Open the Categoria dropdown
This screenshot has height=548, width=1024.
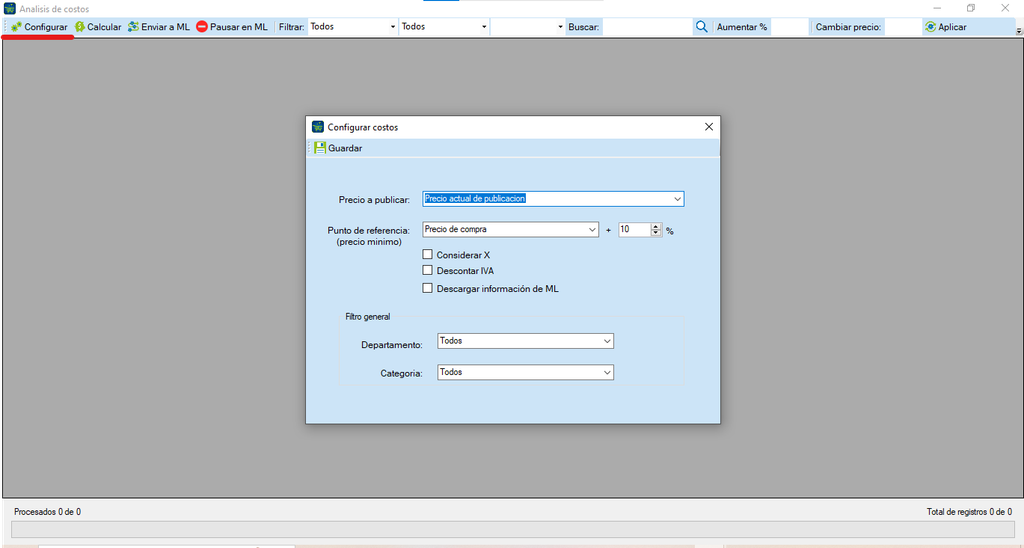click(526, 372)
